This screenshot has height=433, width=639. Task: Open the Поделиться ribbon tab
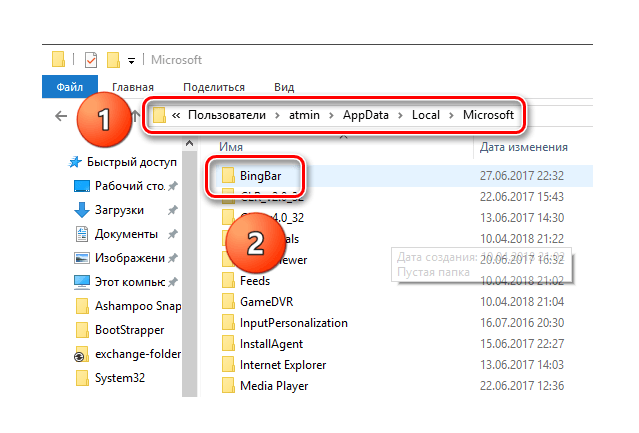tap(214, 87)
